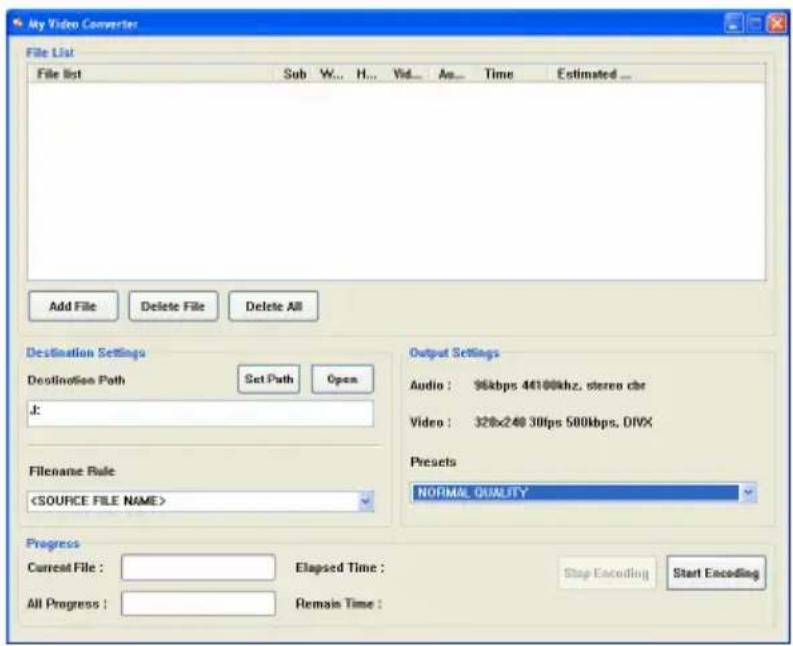Image resolution: width=793 pixels, height=646 pixels.
Task: Start encoding with the Start Encoding button
Action: (716, 573)
